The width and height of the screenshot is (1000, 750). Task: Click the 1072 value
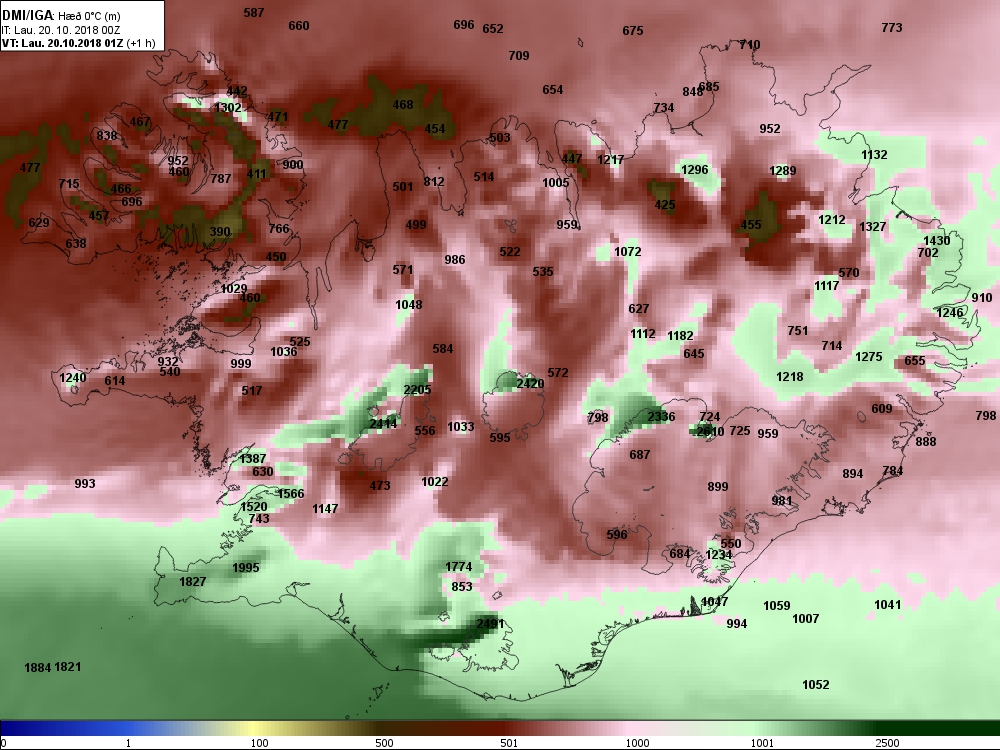(x=628, y=252)
